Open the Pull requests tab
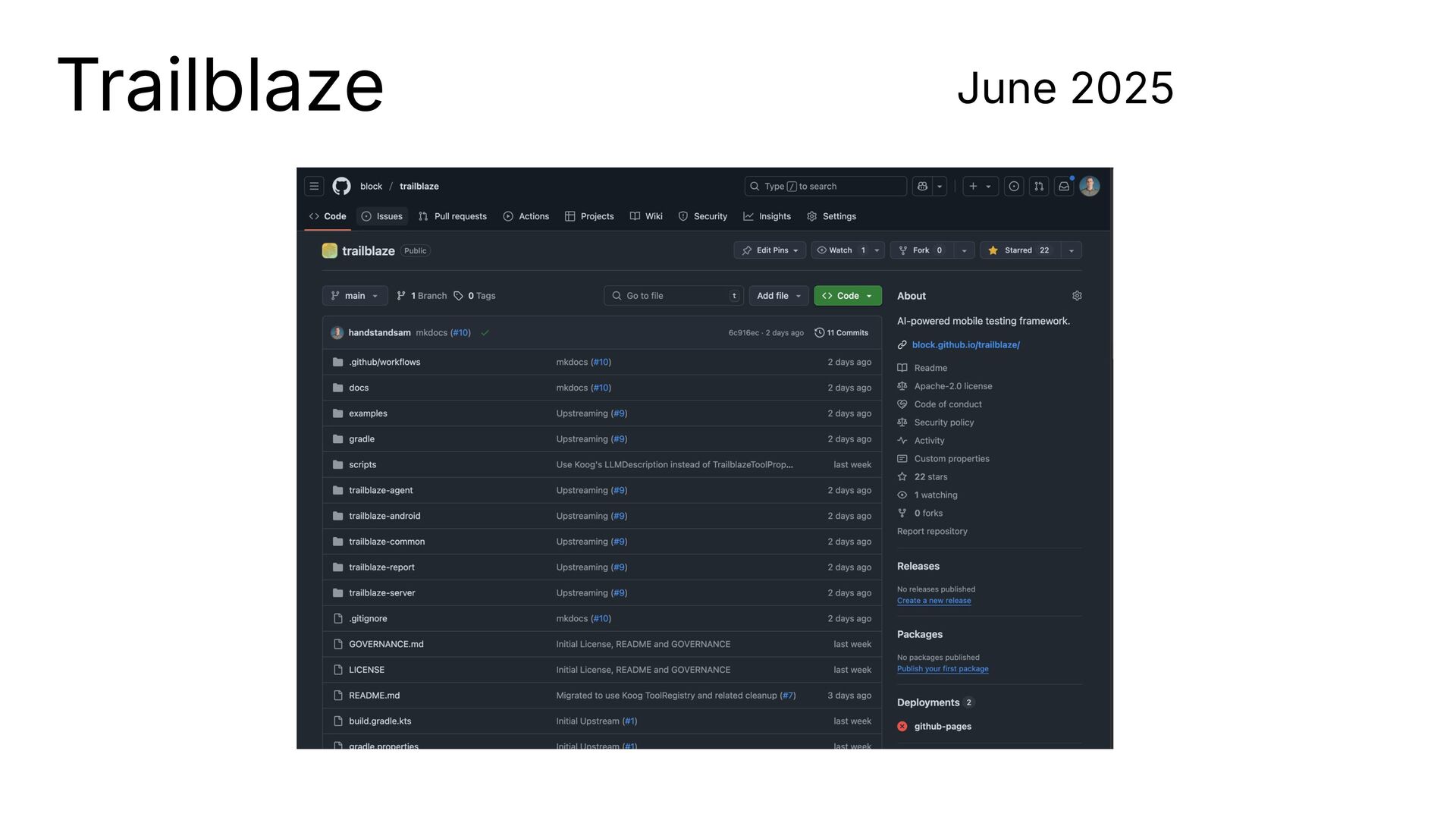Screen dimensions: 1456x820 (453, 216)
